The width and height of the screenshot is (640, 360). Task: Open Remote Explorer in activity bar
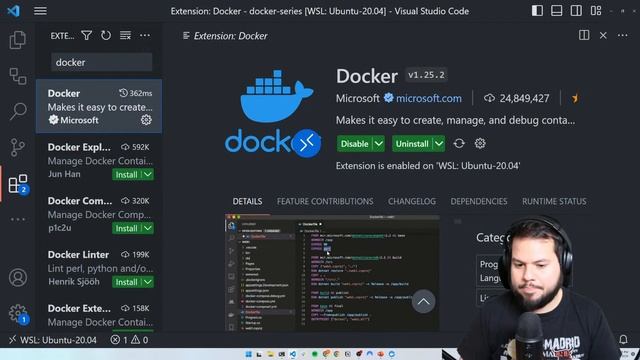18,76
